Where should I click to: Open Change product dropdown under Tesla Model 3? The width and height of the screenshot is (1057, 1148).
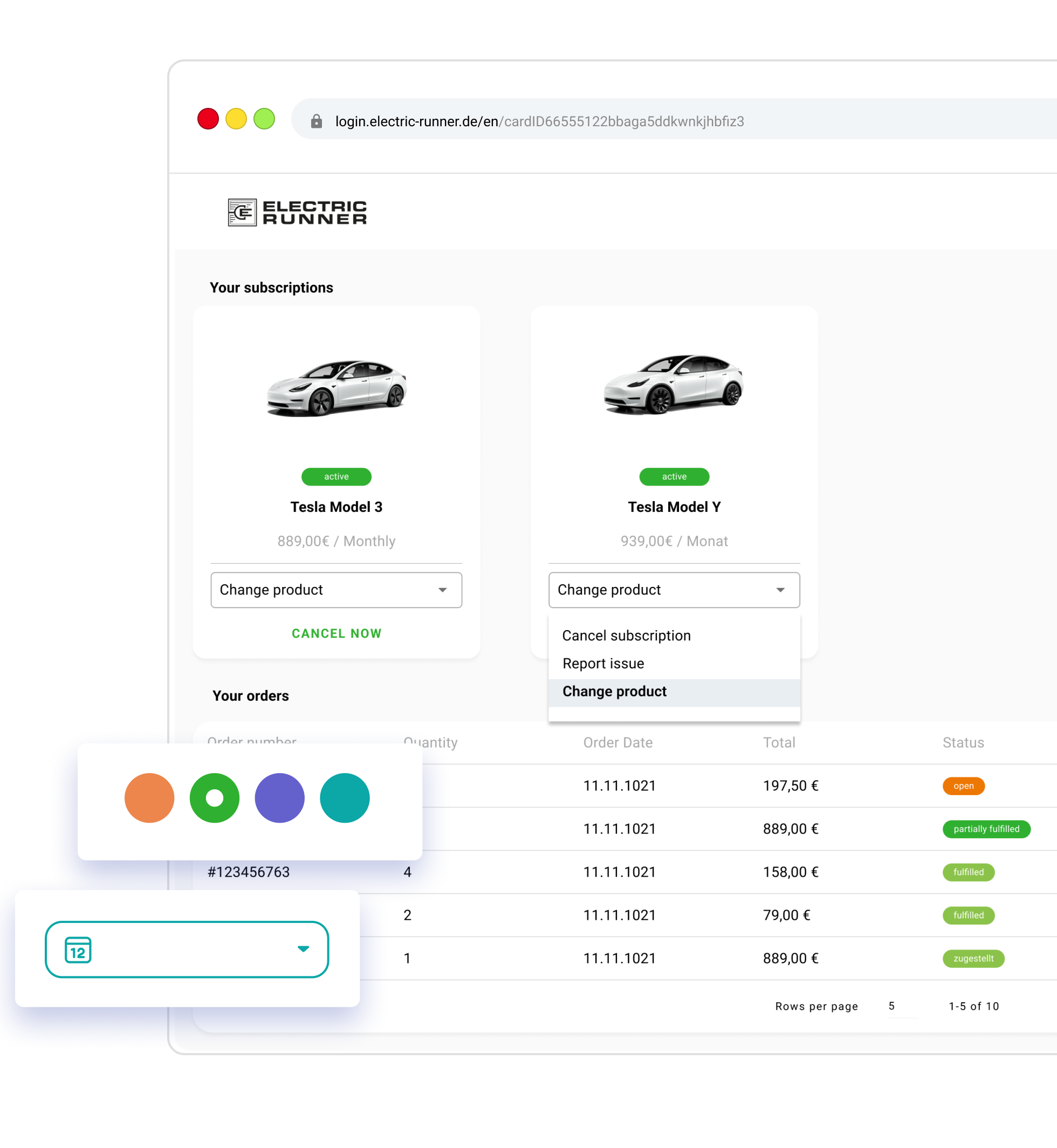click(x=337, y=590)
